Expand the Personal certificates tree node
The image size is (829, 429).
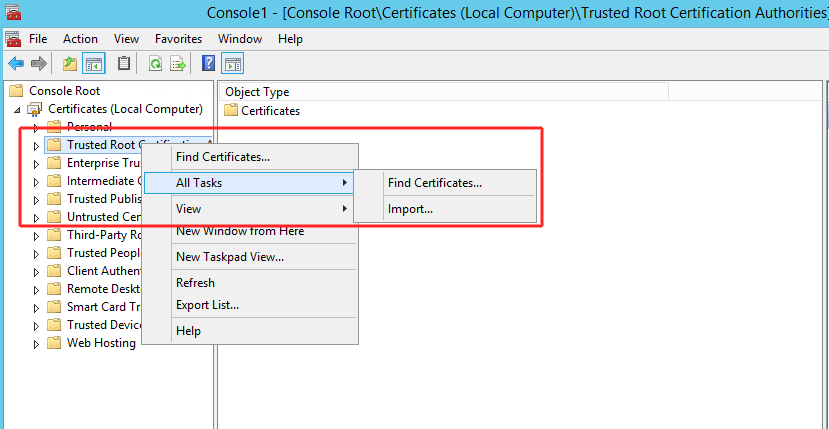36,128
